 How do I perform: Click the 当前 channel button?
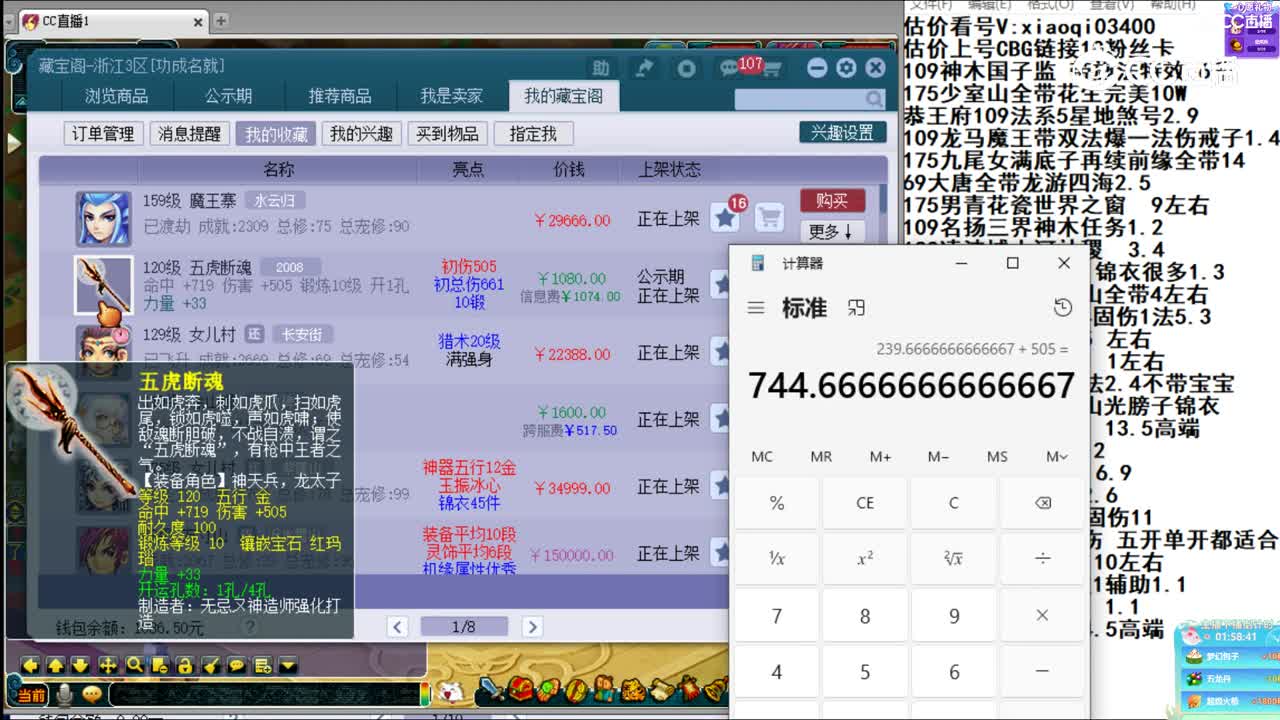pos(30,695)
